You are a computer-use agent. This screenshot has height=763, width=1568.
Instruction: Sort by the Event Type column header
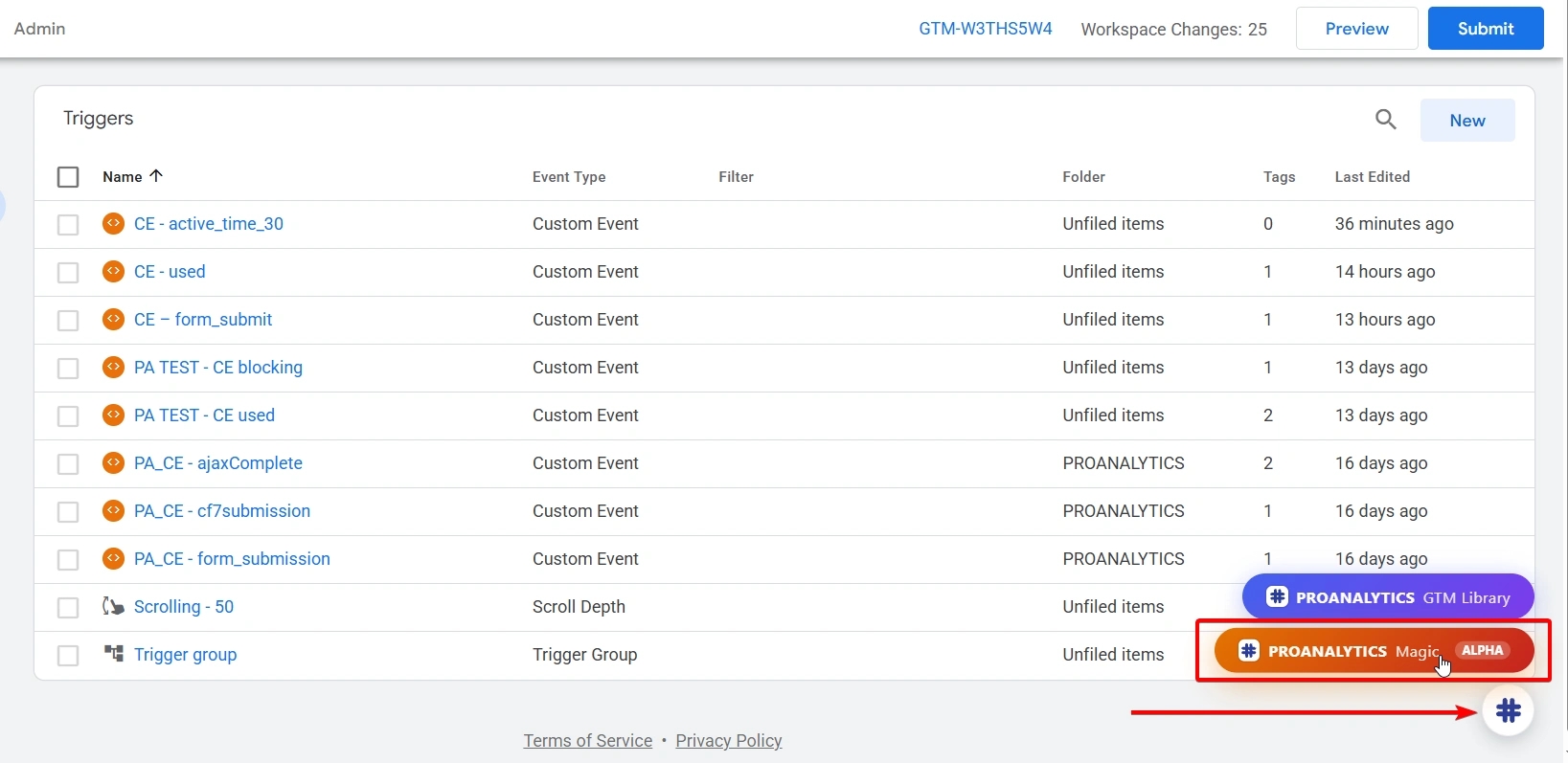pos(569,177)
